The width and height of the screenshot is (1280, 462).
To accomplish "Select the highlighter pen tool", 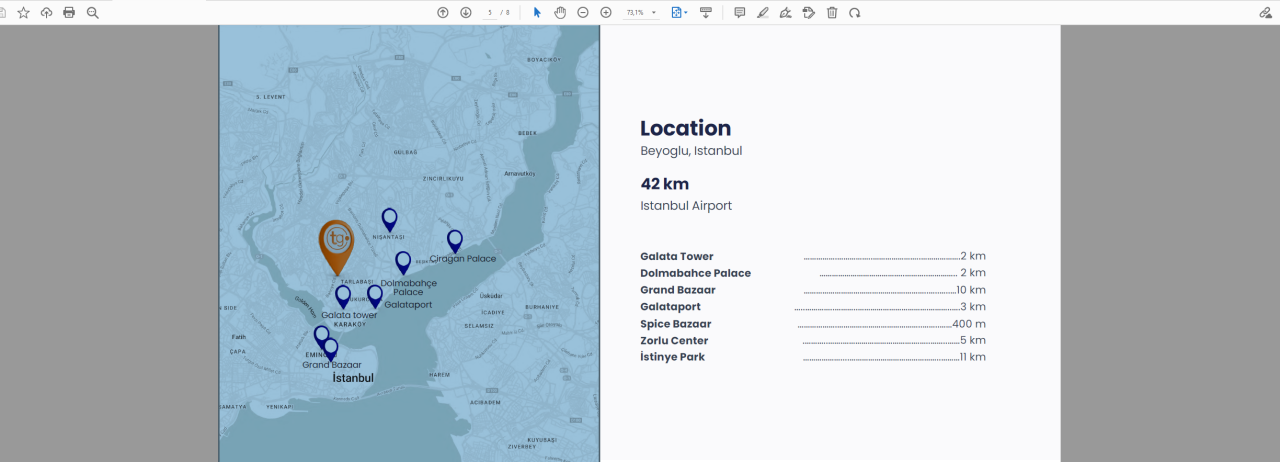I will 763,12.
